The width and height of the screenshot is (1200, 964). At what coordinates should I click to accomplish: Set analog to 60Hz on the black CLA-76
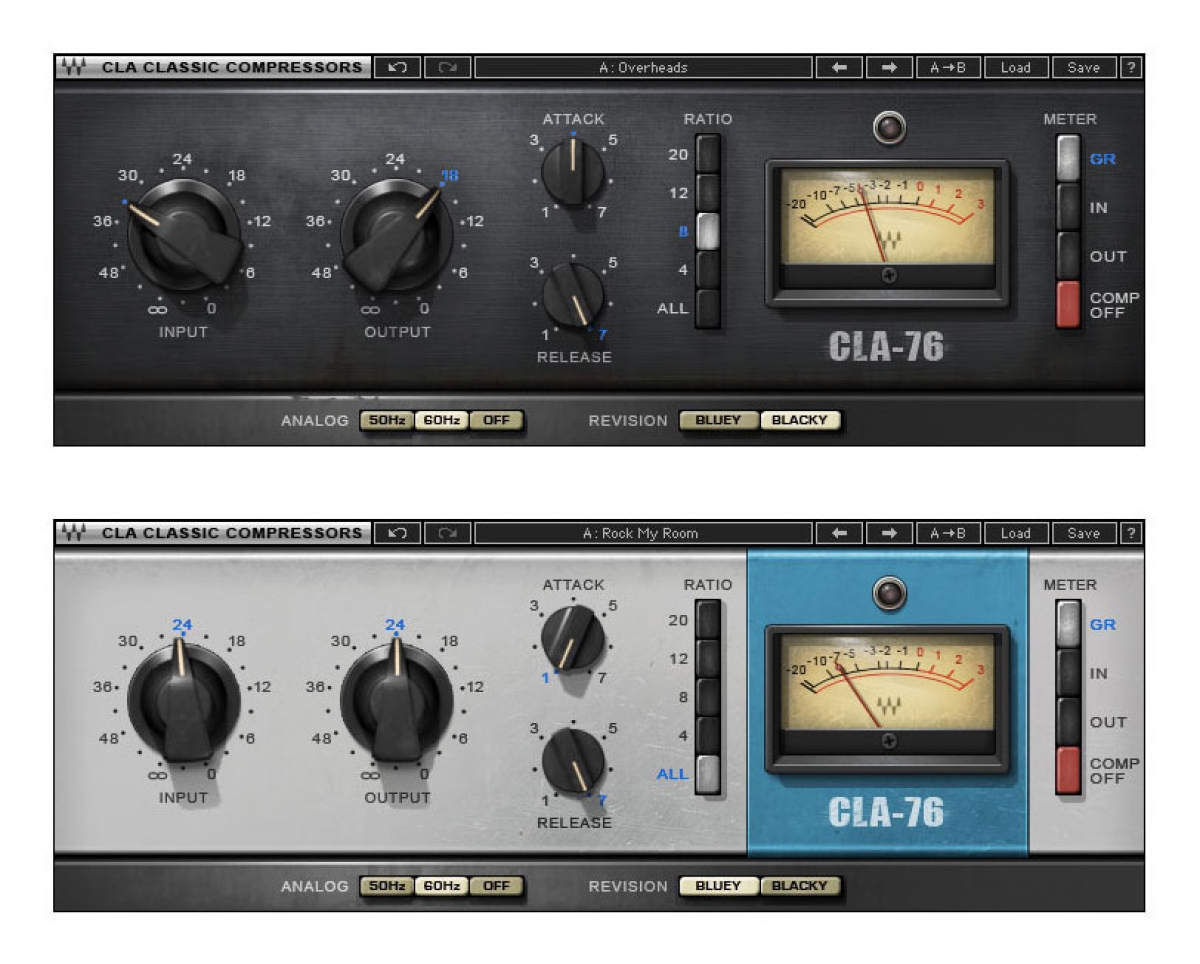(x=441, y=421)
